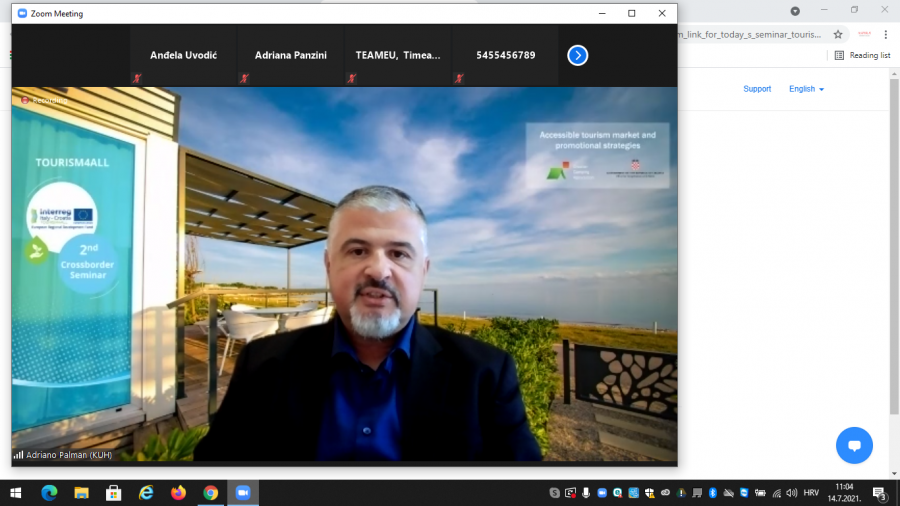The height and width of the screenshot is (506, 900).
Task: Open Chrome three-dot menu
Action: [x=885, y=34]
